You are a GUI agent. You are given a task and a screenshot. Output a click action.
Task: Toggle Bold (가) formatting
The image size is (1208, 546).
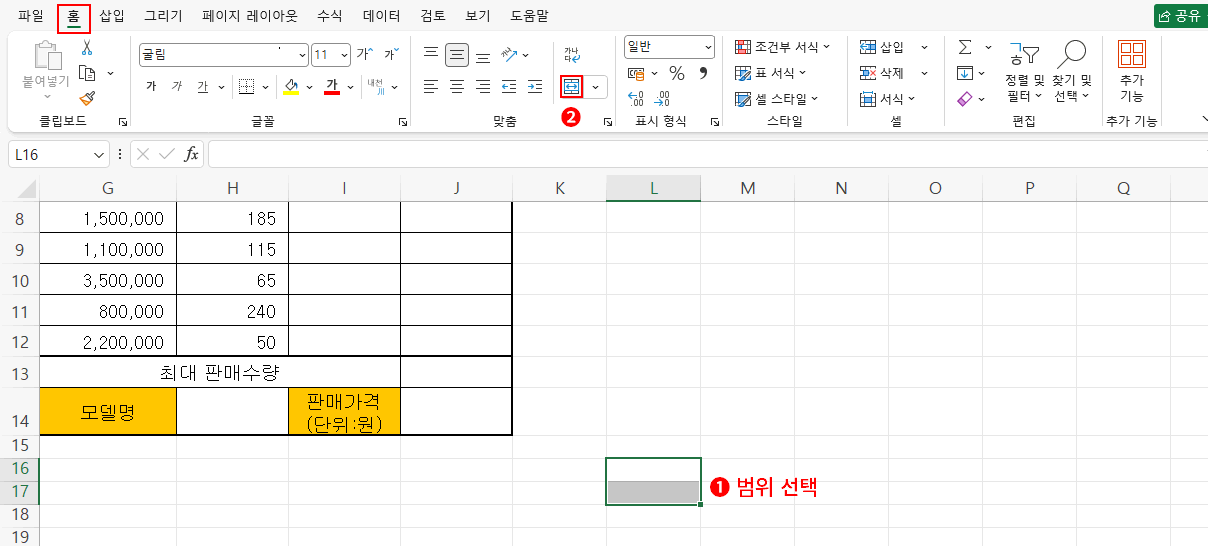point(151,87)
